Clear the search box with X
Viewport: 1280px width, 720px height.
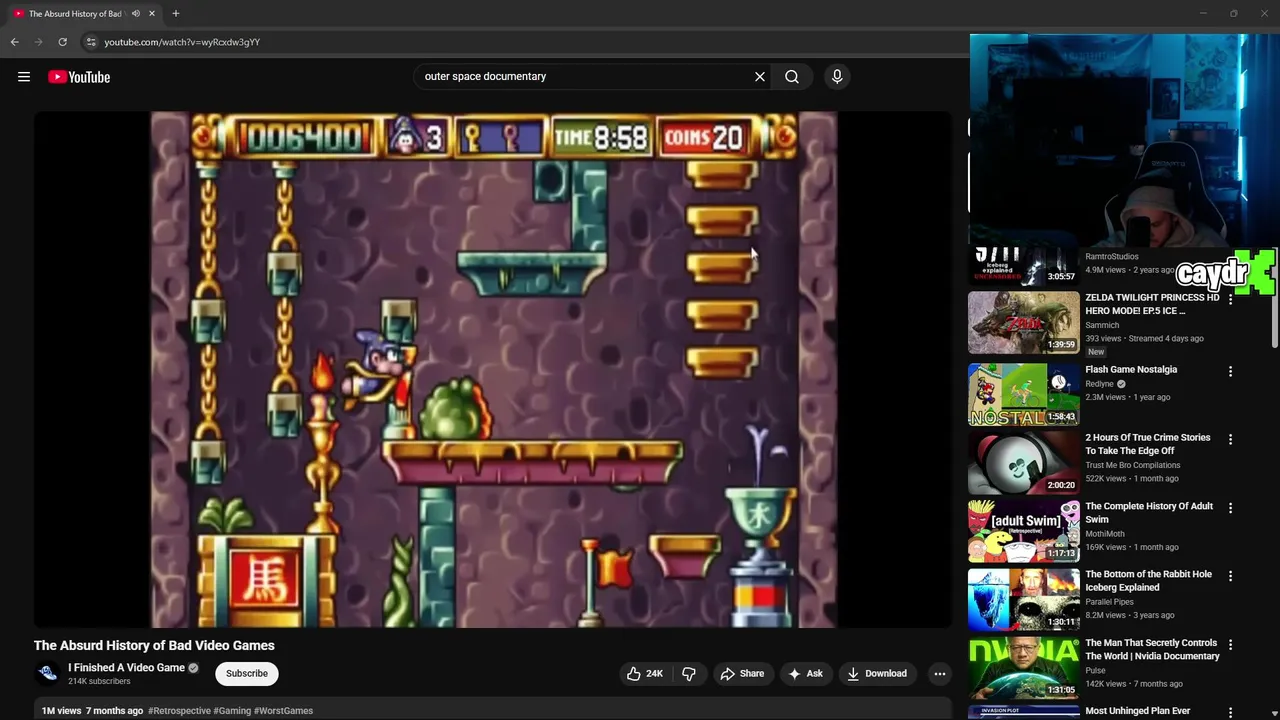pos(760,76)
